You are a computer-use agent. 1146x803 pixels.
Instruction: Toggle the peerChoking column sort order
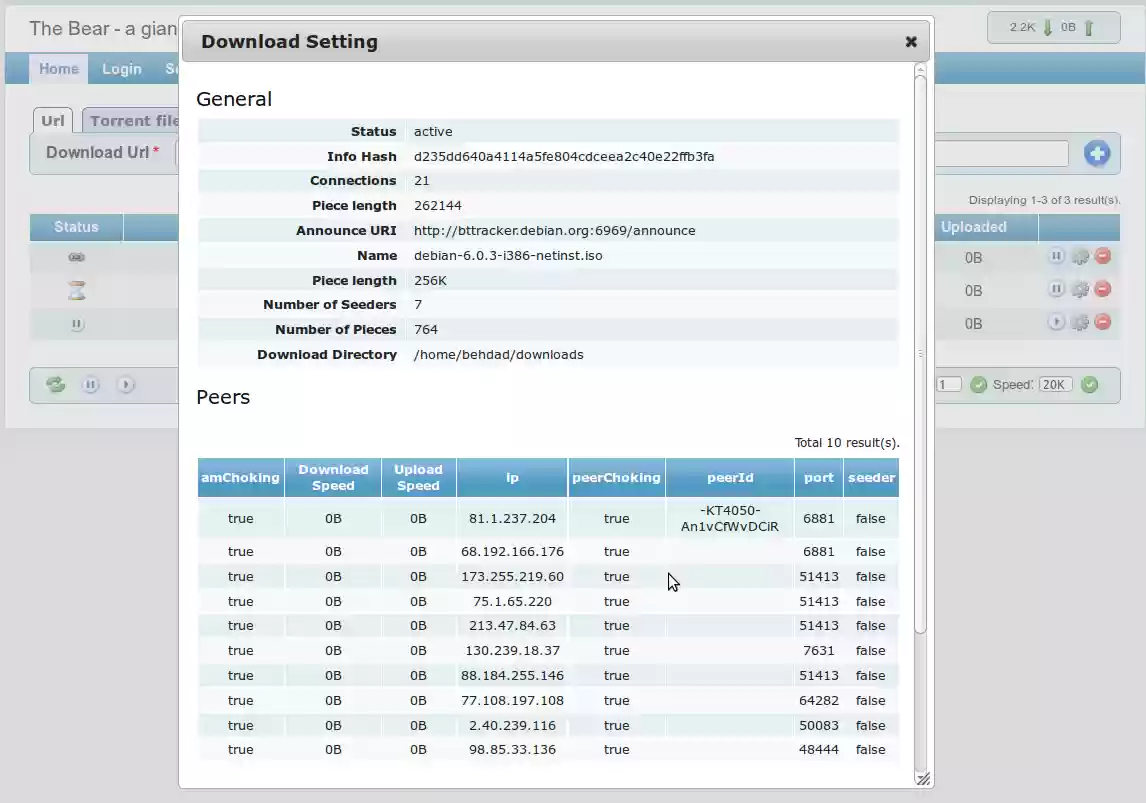click(616, 477)
